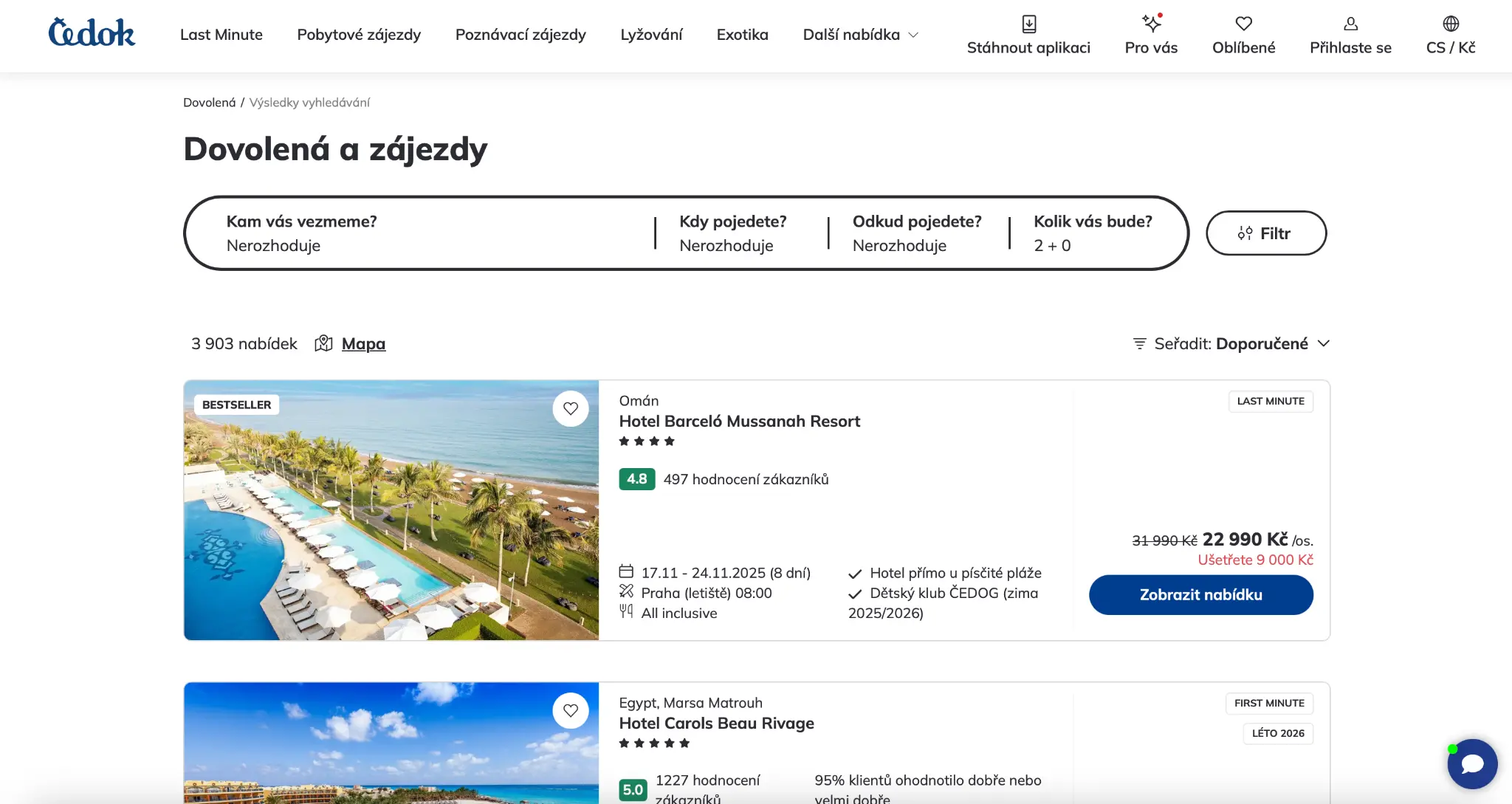Click the 4.8 rating badge
This screenshot has width=1512, height=804.
[x=636, y=478]
